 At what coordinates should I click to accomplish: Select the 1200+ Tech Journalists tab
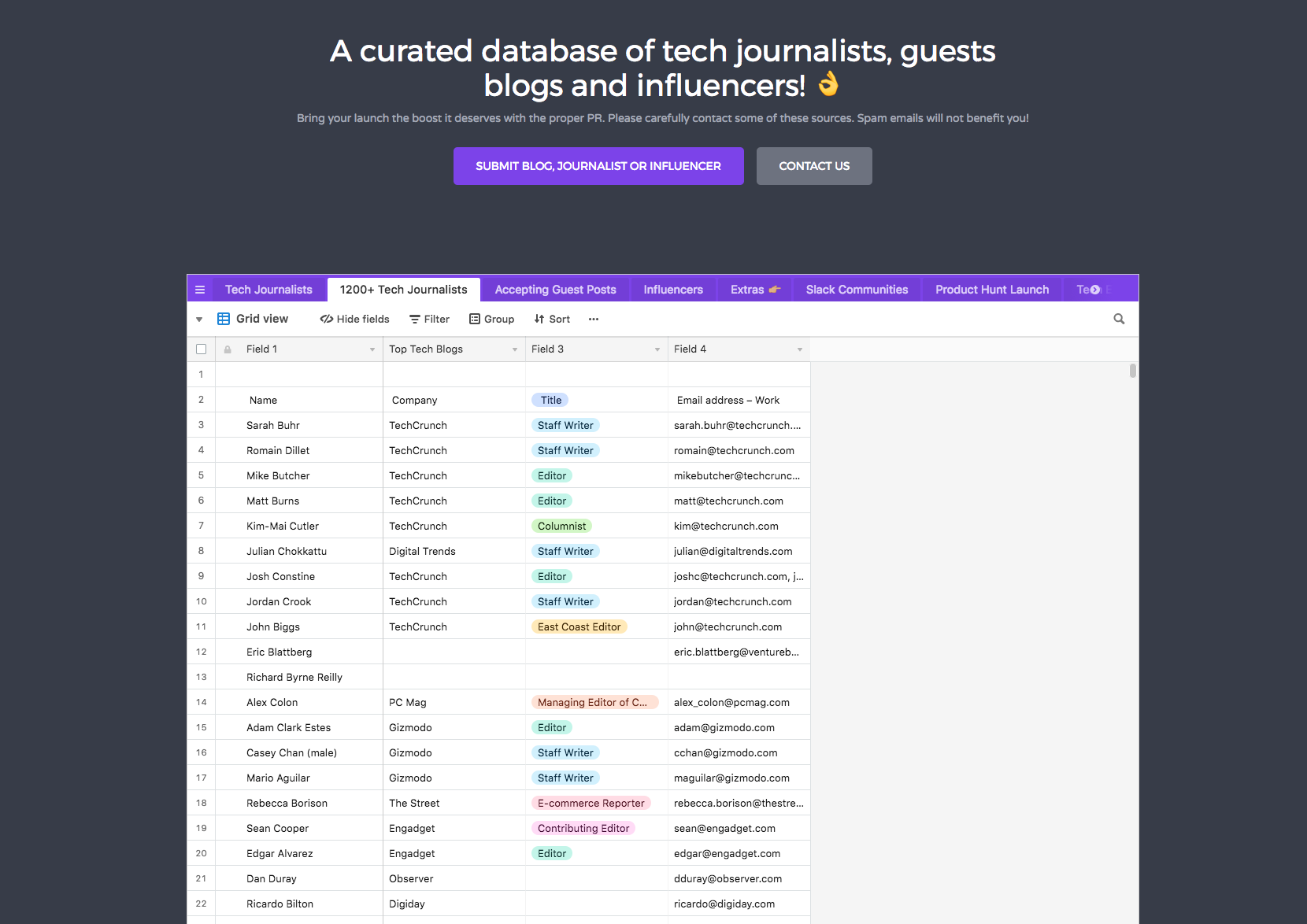pos(404,290)
